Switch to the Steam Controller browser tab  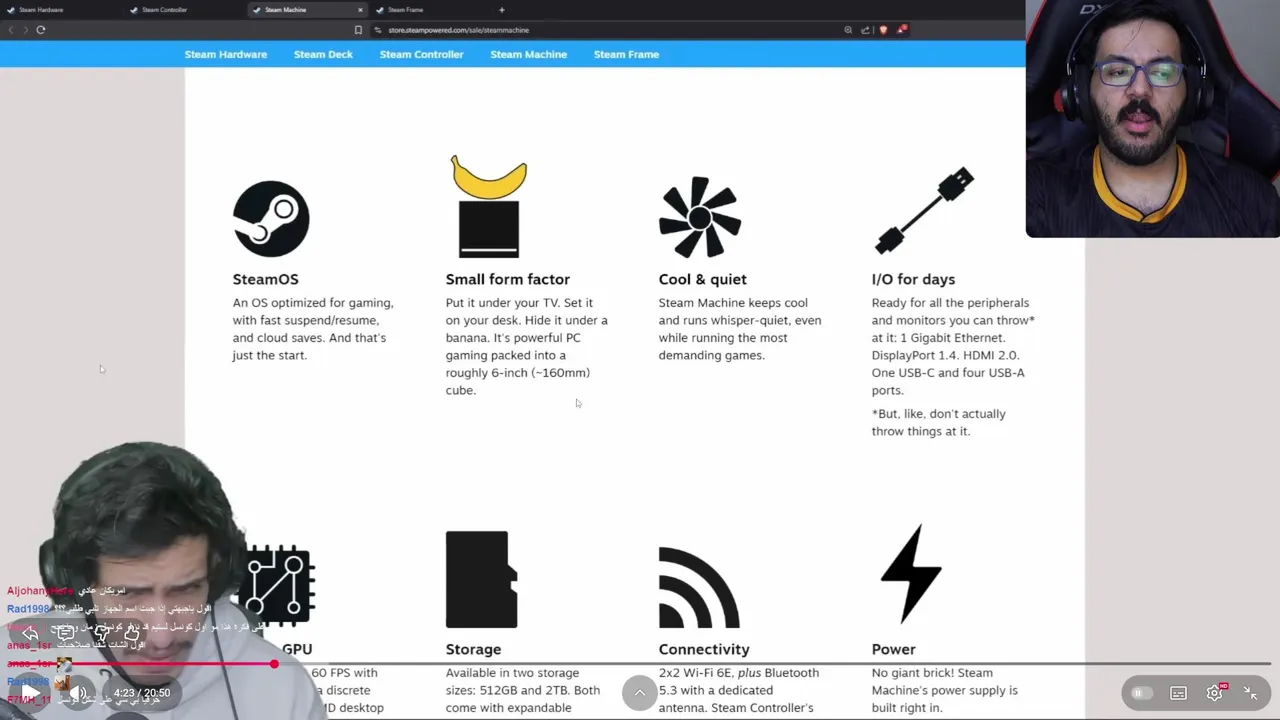185,10
